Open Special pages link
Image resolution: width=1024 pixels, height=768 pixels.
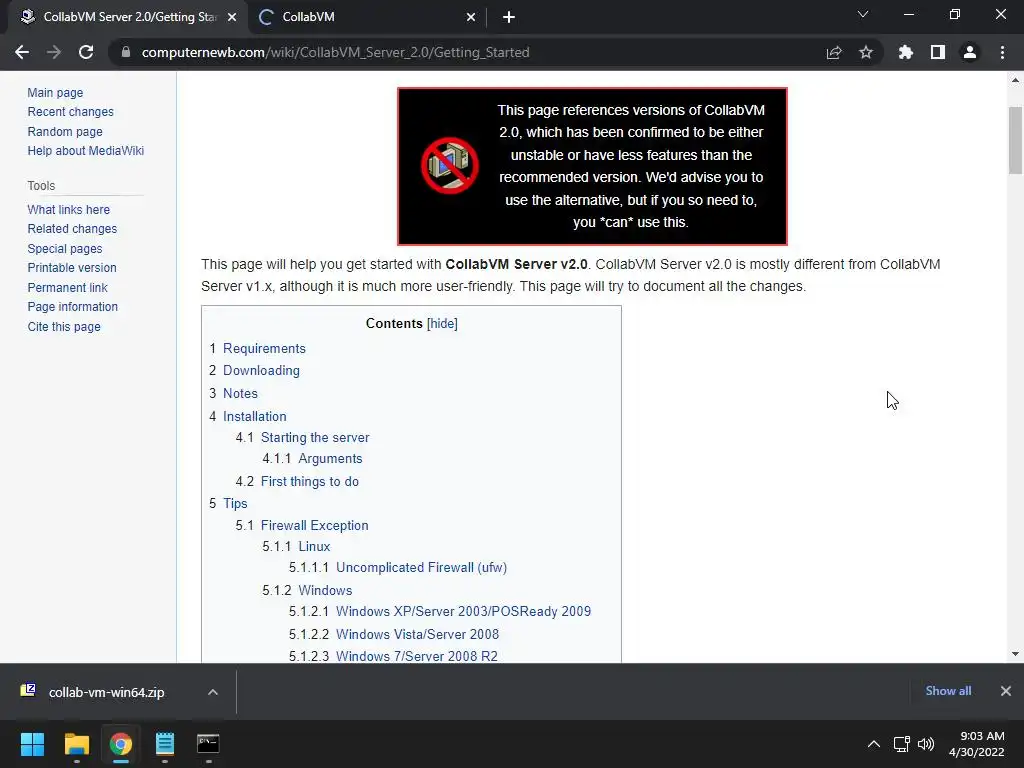(65, 249)
